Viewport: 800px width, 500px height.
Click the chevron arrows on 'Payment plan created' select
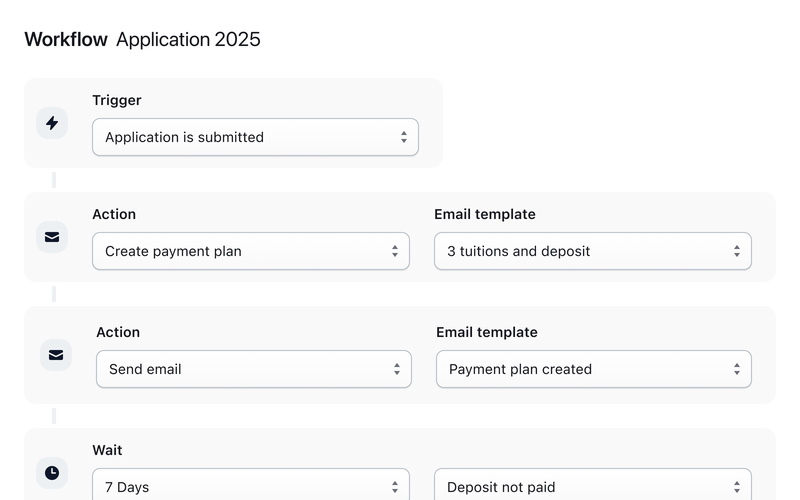pos(737,369)
